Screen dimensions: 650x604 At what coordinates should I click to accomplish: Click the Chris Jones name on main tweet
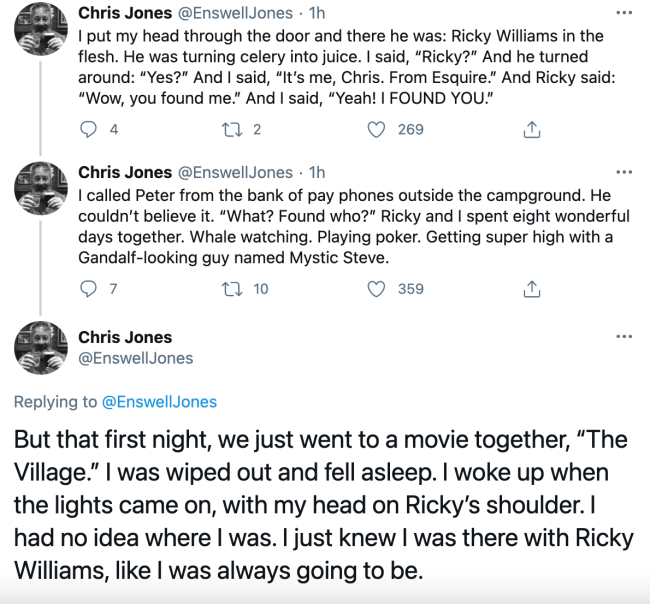125,337
